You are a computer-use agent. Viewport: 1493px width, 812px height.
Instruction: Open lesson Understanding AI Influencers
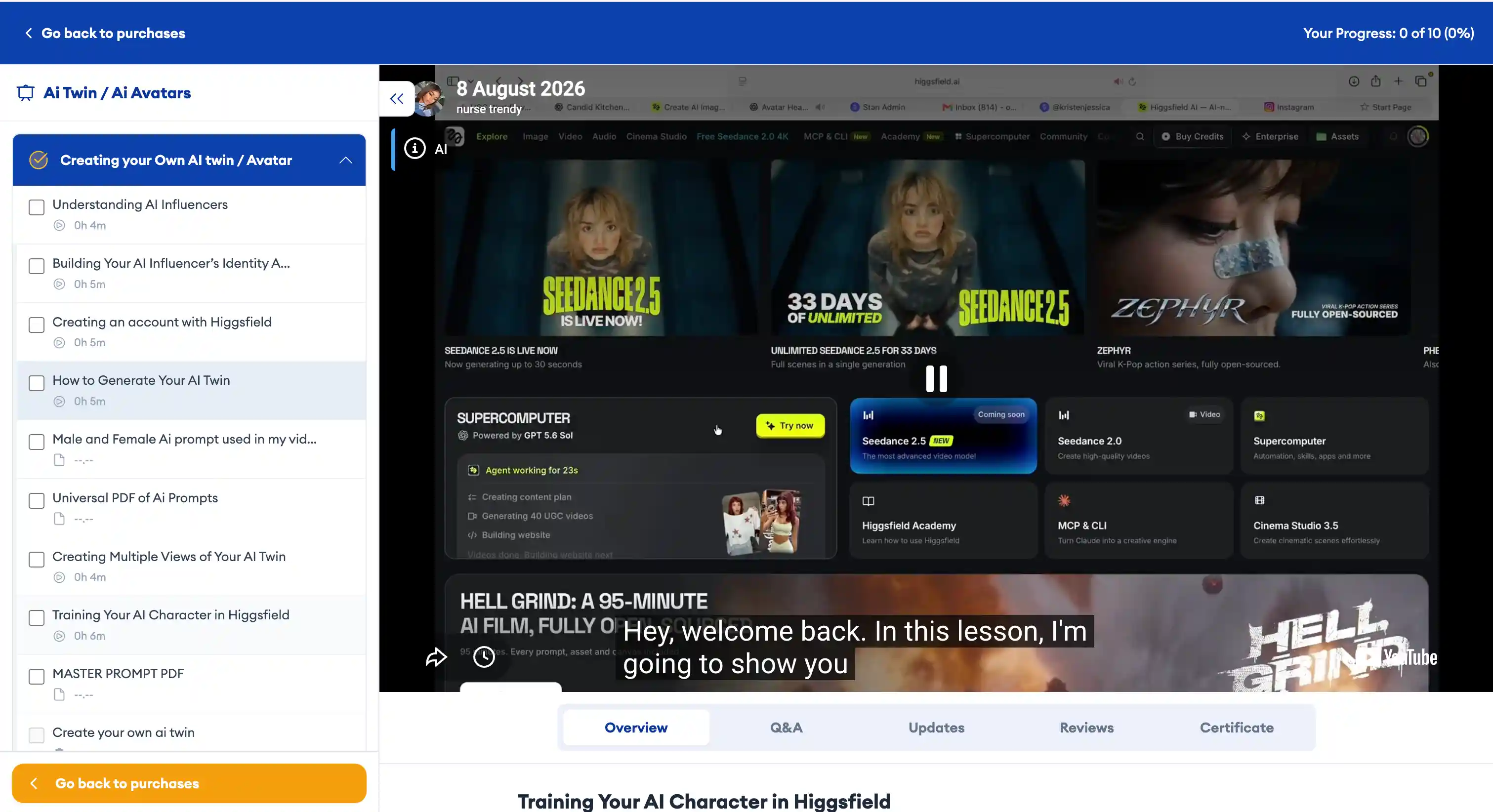point(140,204)
